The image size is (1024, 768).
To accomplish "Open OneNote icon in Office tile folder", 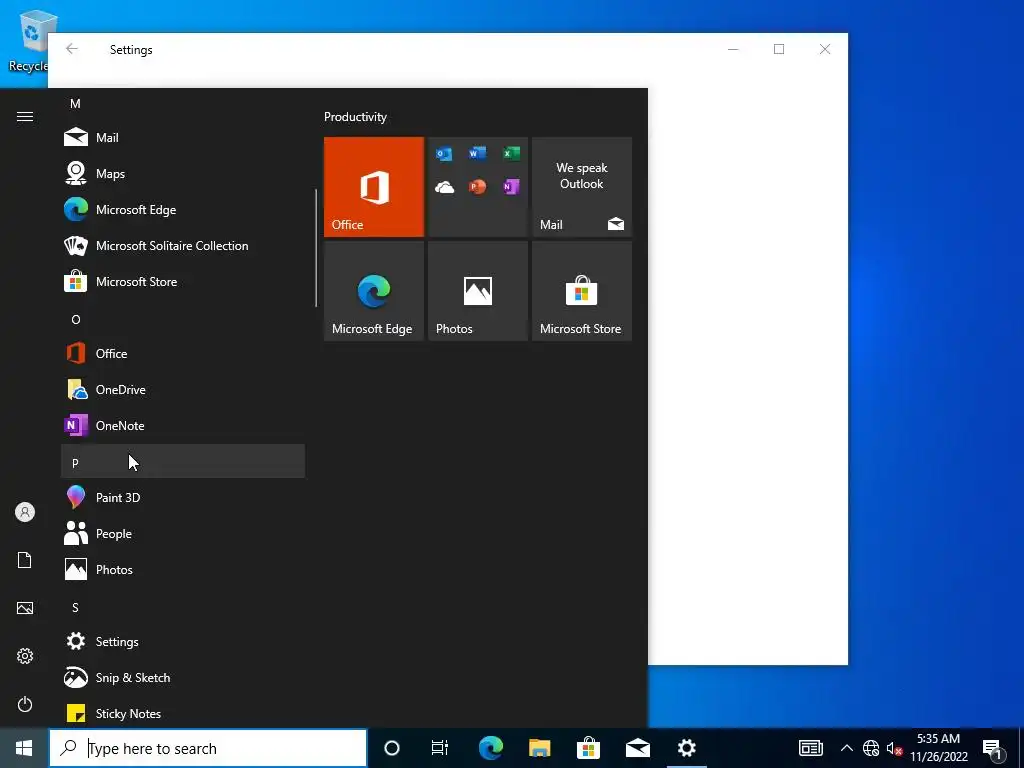I will (511, 187).
